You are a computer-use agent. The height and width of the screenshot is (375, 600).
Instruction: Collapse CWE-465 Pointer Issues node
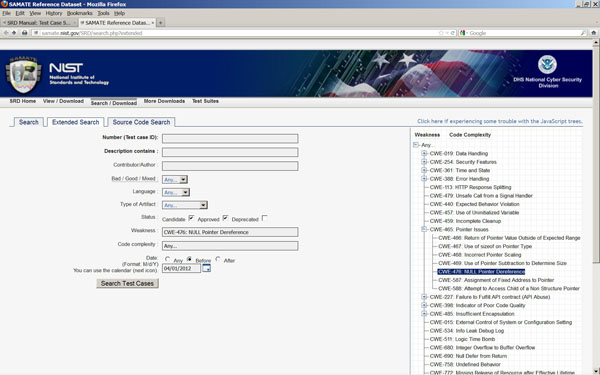424,229
